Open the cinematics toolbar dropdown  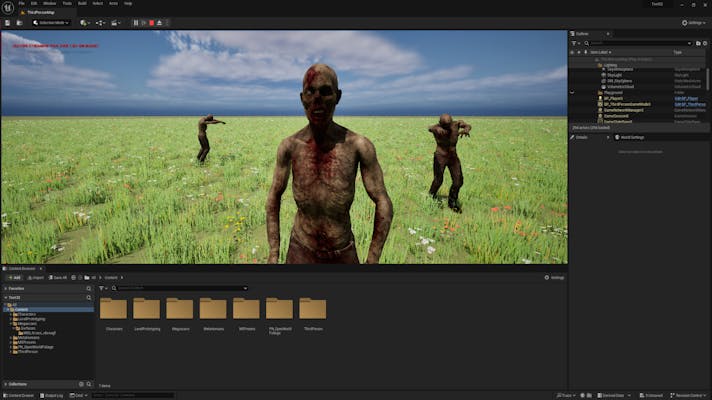click(x=115, y=23)
